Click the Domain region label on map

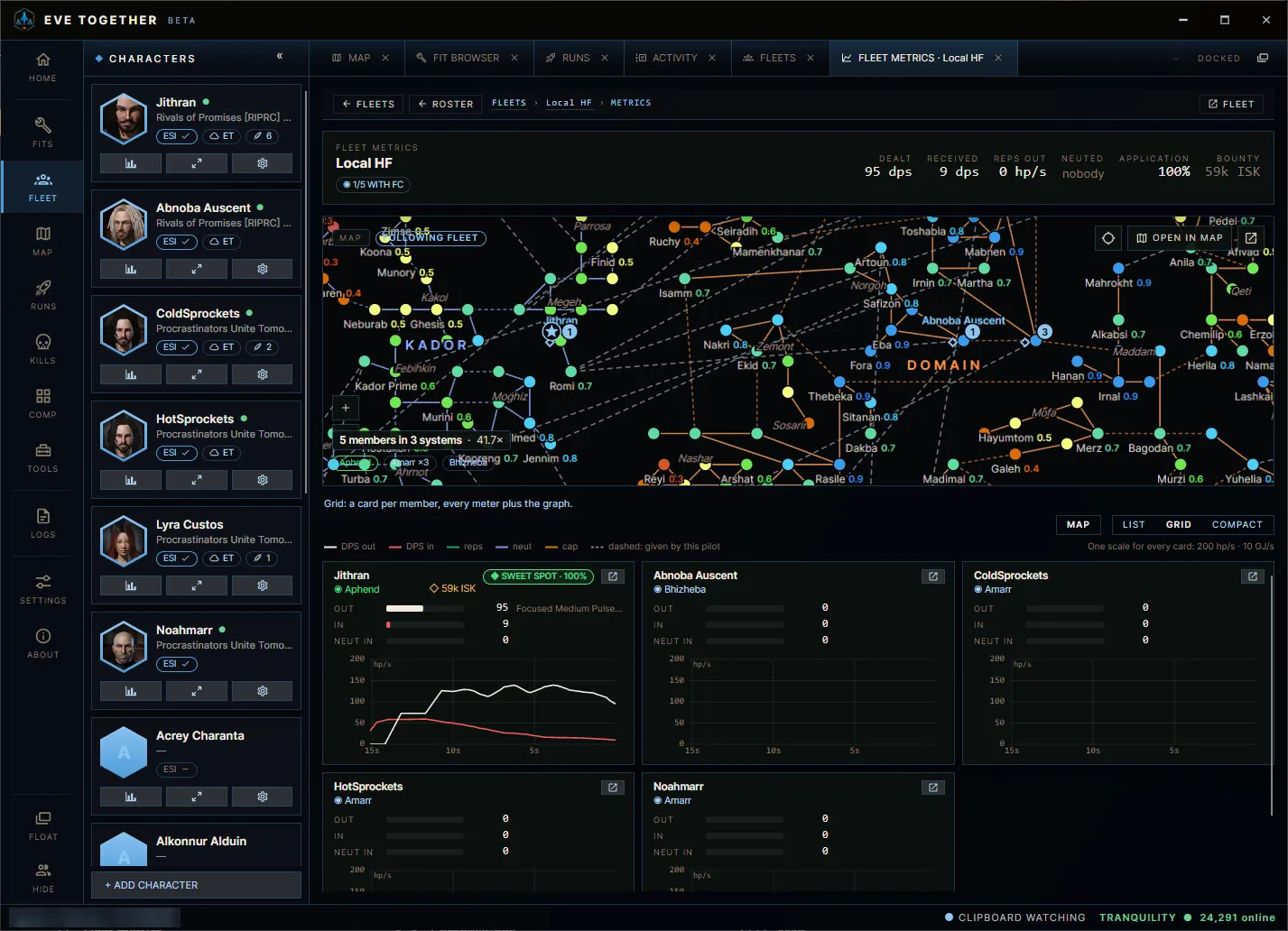click(x=943, y=365)
